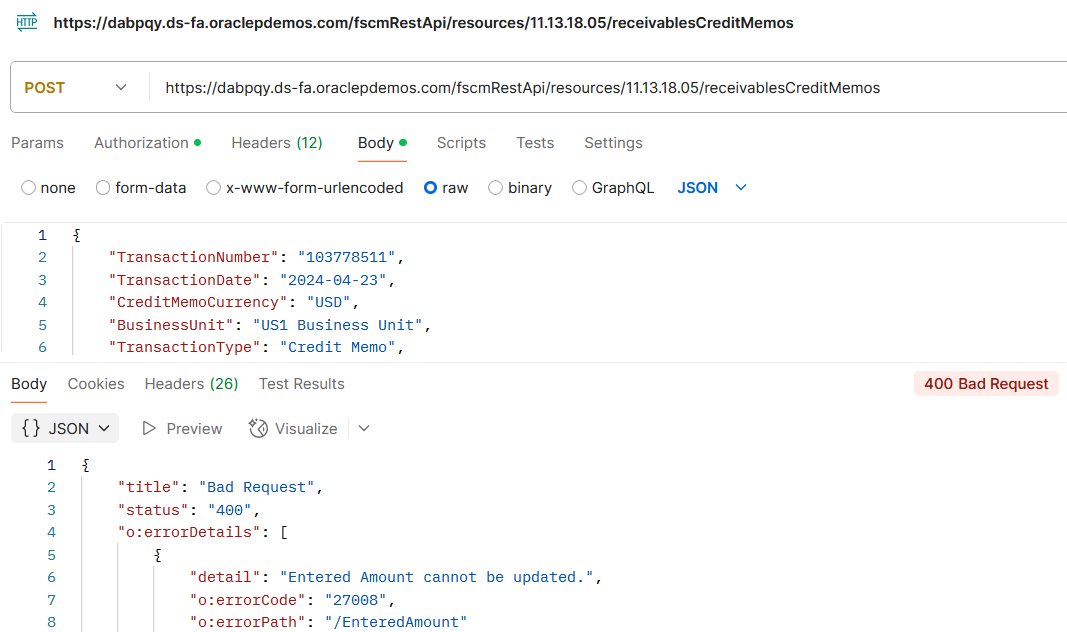Open the Test Results section
The height and width of the screenshot is (632, 1067).
[x=299, y=383]
